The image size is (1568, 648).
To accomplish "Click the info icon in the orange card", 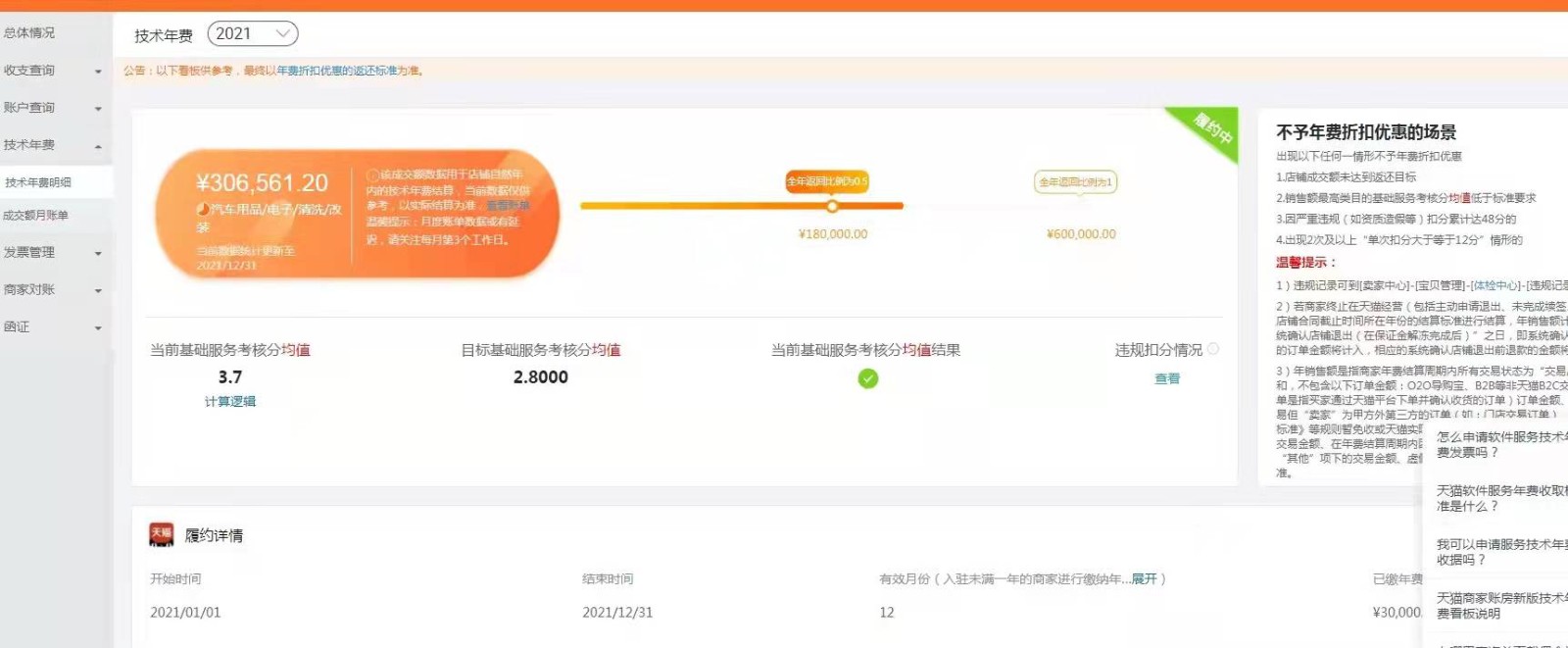I will (x=372, y=174).
